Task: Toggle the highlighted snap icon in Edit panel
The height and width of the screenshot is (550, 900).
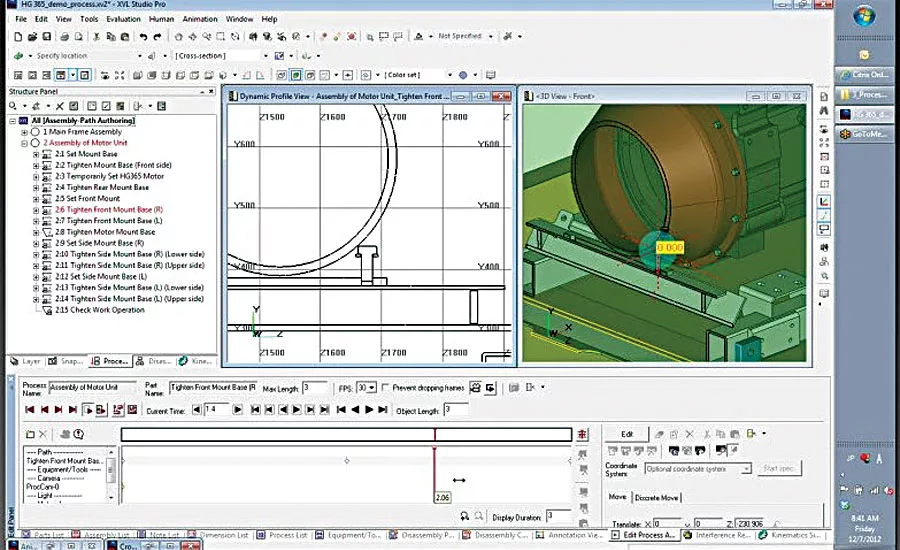Action: pyautogui.click(x=733, y=450)
